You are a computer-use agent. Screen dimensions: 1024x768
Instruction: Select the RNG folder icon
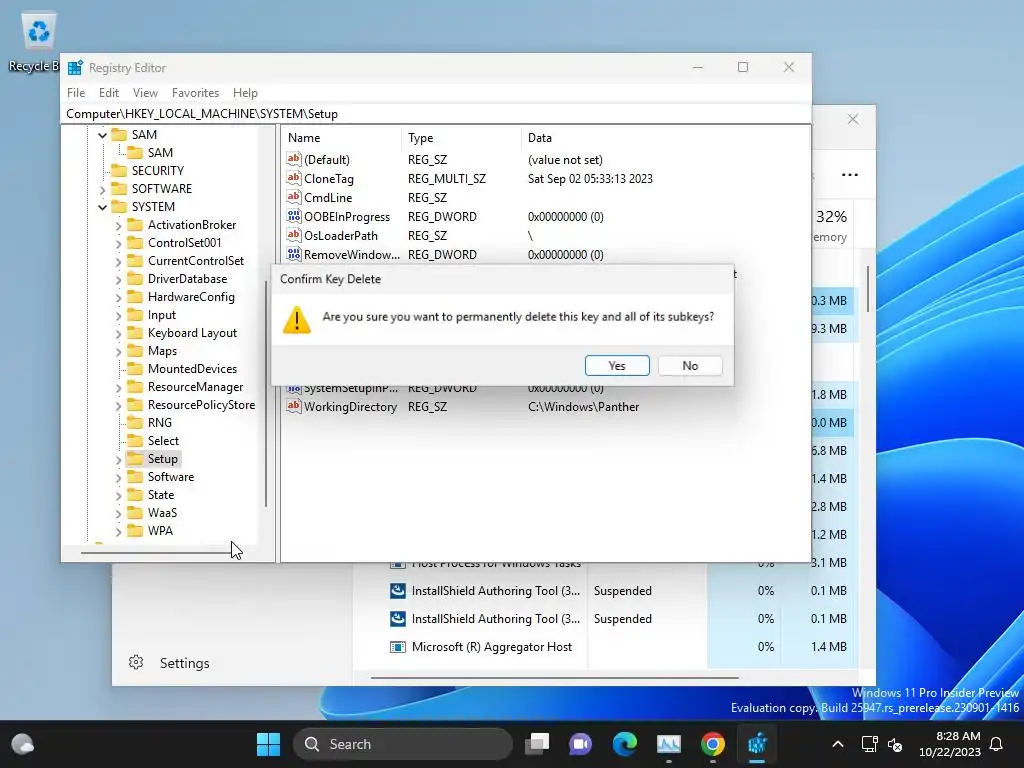click(135, 423)
